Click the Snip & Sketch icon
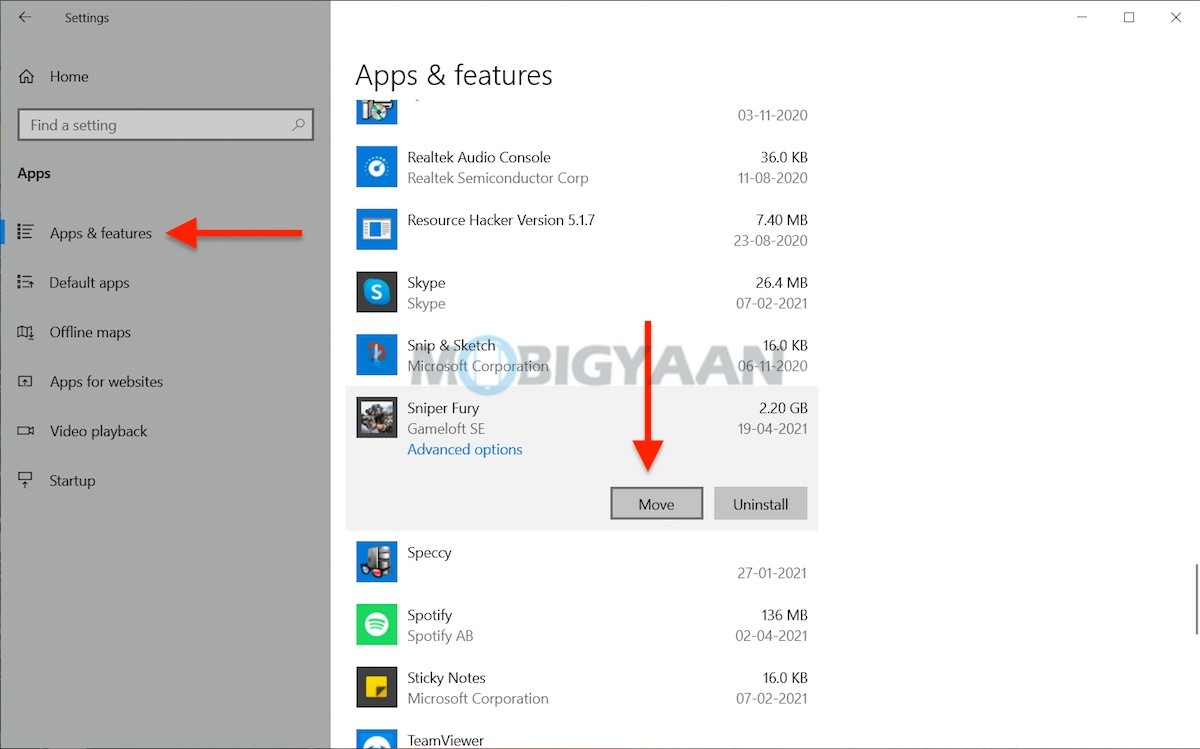 376,354
